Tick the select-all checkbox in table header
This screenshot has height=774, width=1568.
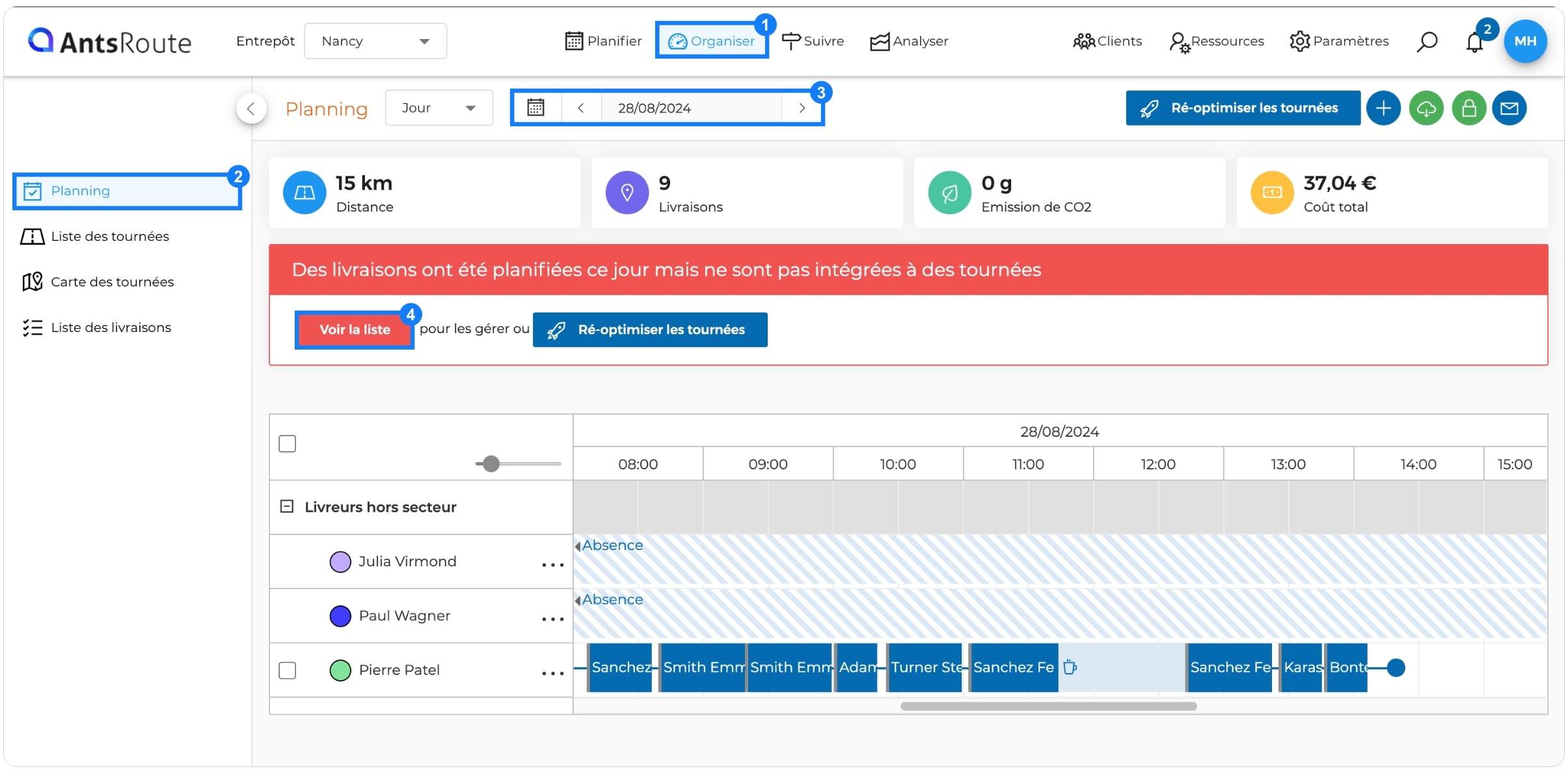288,444
